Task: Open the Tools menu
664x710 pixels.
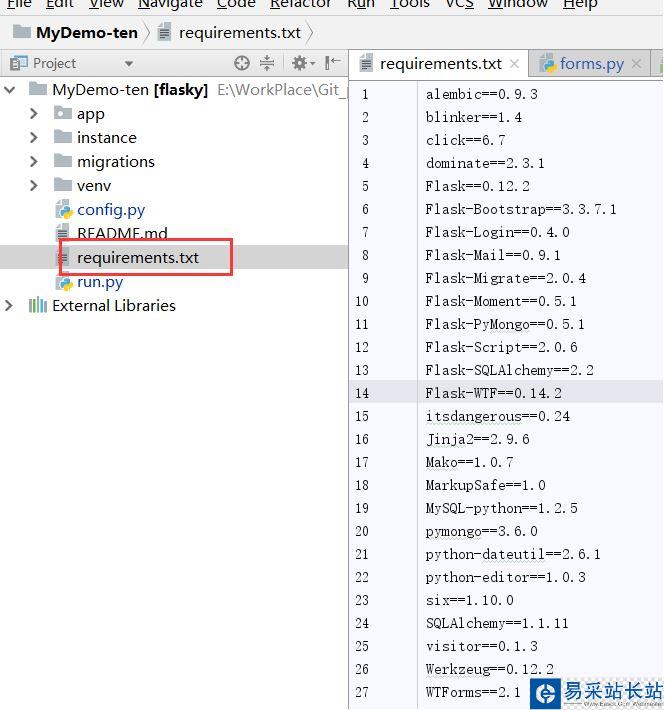Action: point(409,4)
